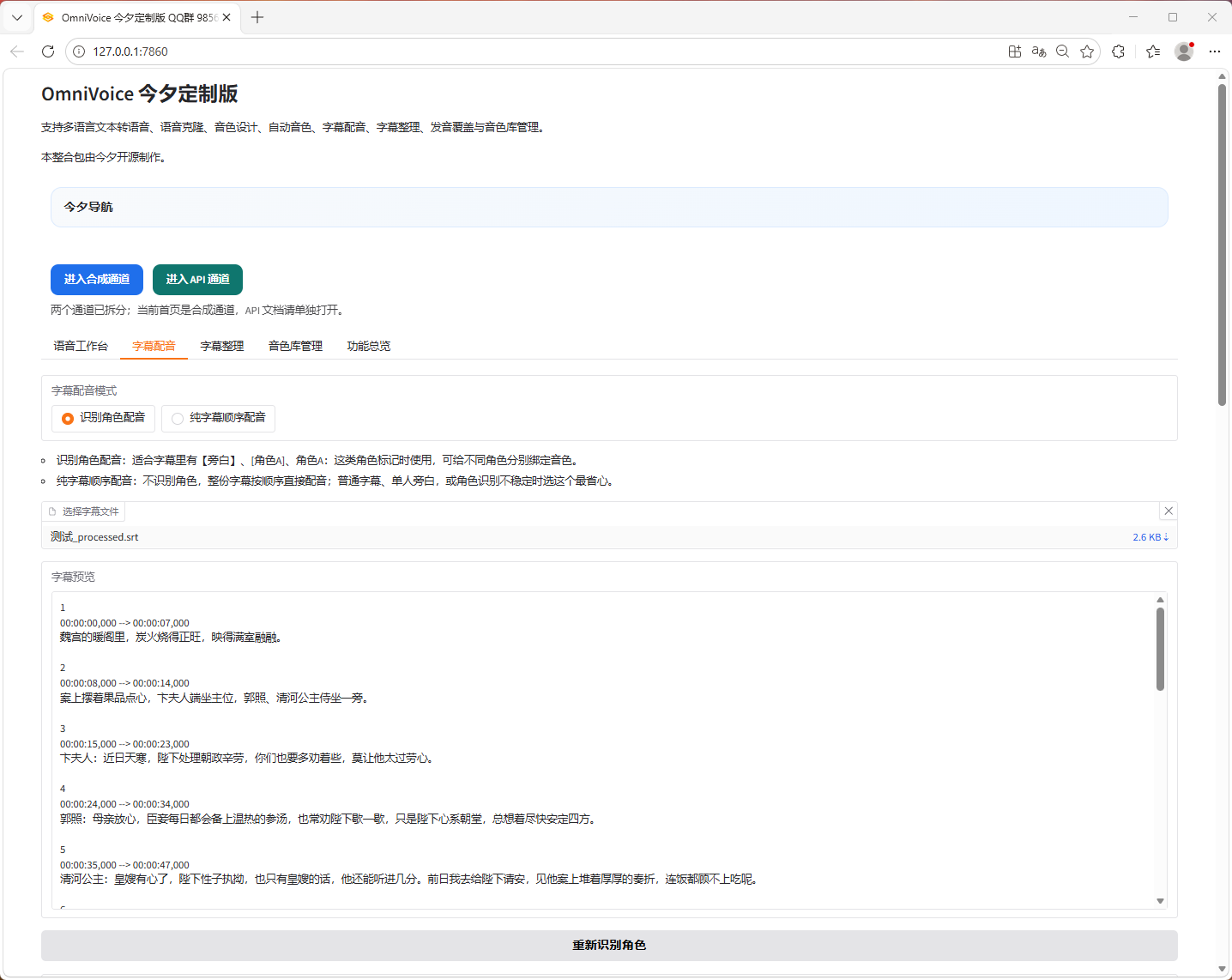The image size is (1232, 980).
Task: Refresh the page with reload icon
Action: (x=48, y=51)
